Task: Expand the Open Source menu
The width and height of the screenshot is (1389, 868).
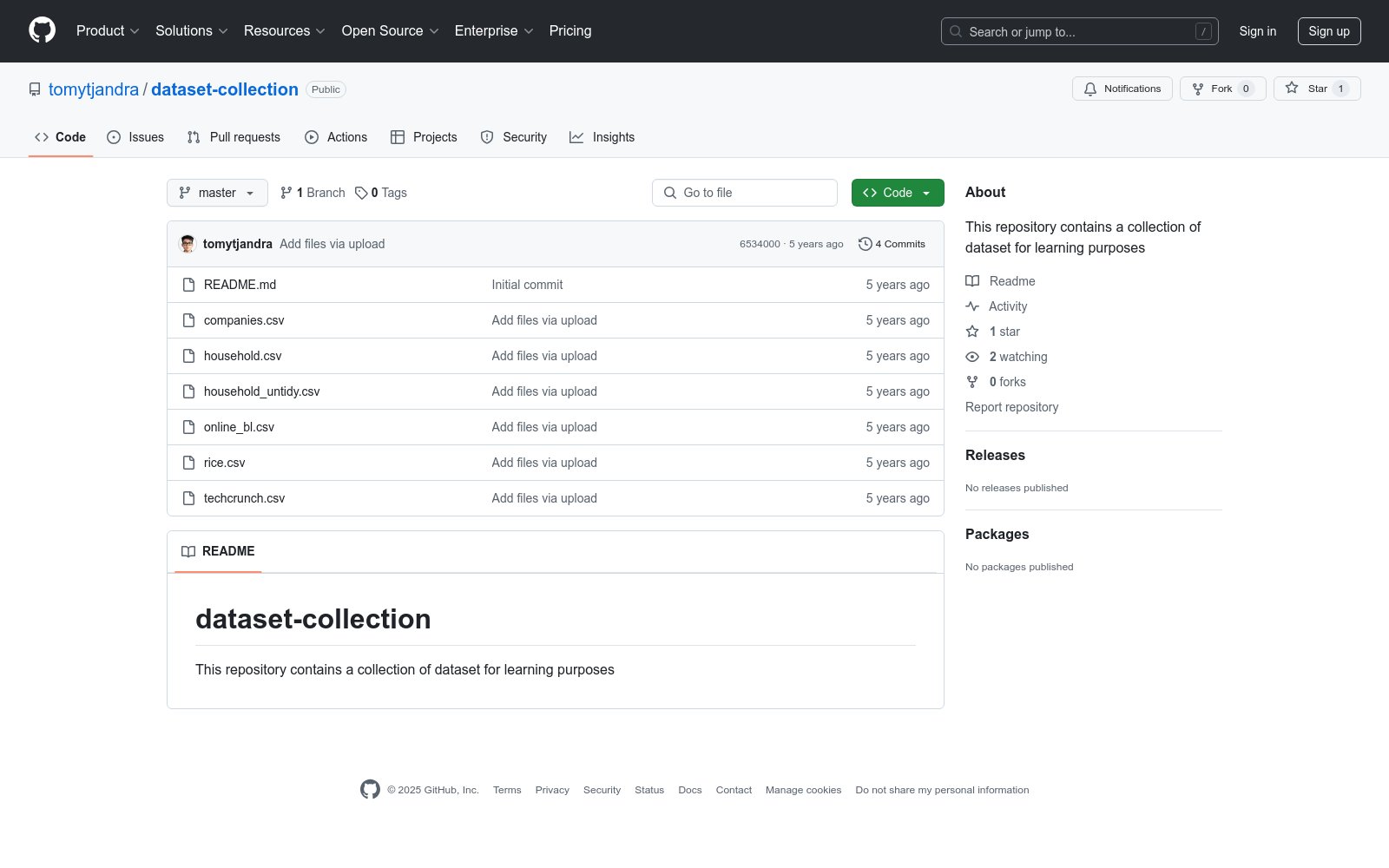Action: [391, 30]
